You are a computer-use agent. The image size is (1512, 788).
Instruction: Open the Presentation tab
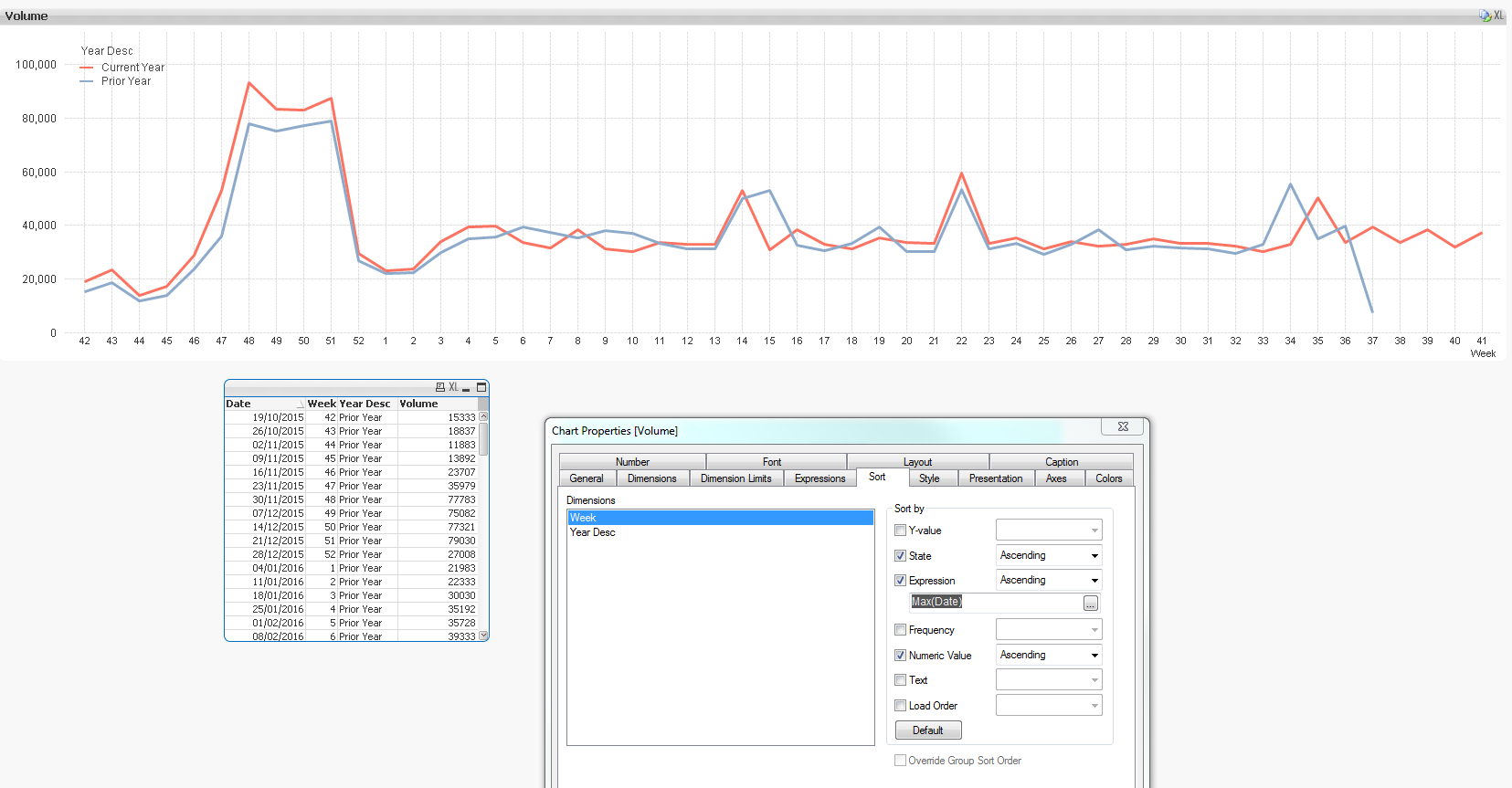tap(996, 478)
